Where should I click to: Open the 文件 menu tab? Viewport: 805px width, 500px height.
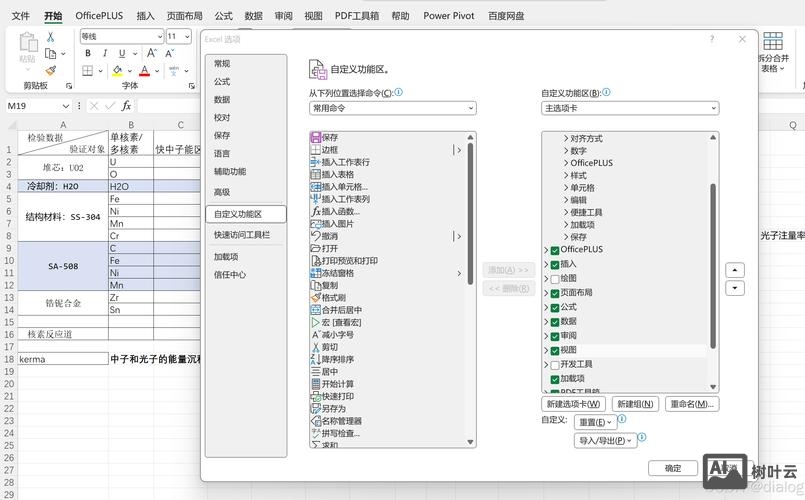pyautogui.click(x=21, y=16)
